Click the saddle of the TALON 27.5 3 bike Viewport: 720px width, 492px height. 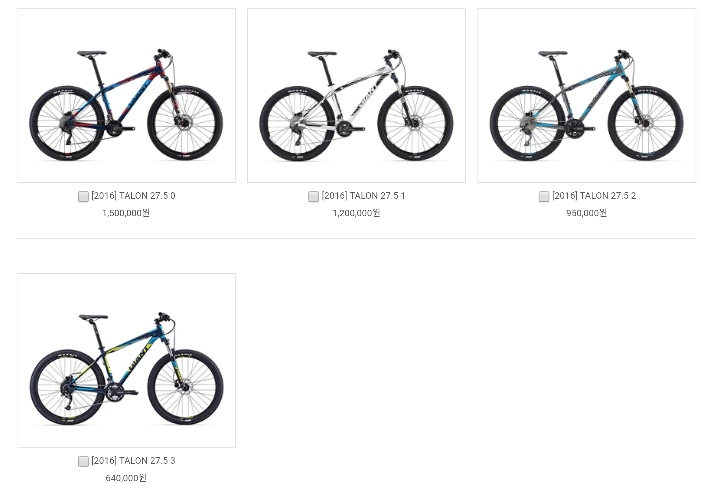click(x=93, y=317)
